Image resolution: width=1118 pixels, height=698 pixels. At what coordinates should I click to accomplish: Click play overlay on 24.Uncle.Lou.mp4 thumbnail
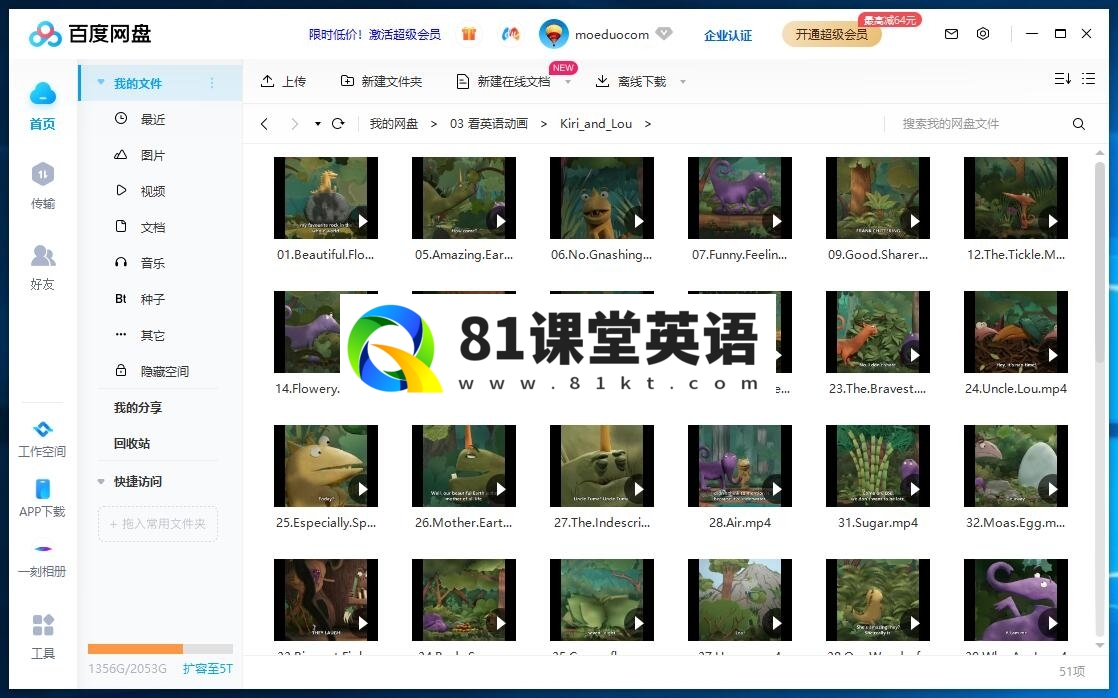tap(1052, 355)
